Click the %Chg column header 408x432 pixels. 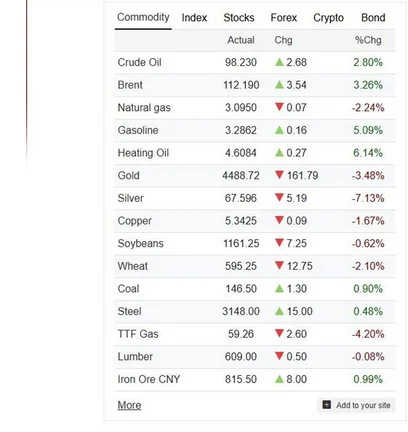click(x=368, y=40)
